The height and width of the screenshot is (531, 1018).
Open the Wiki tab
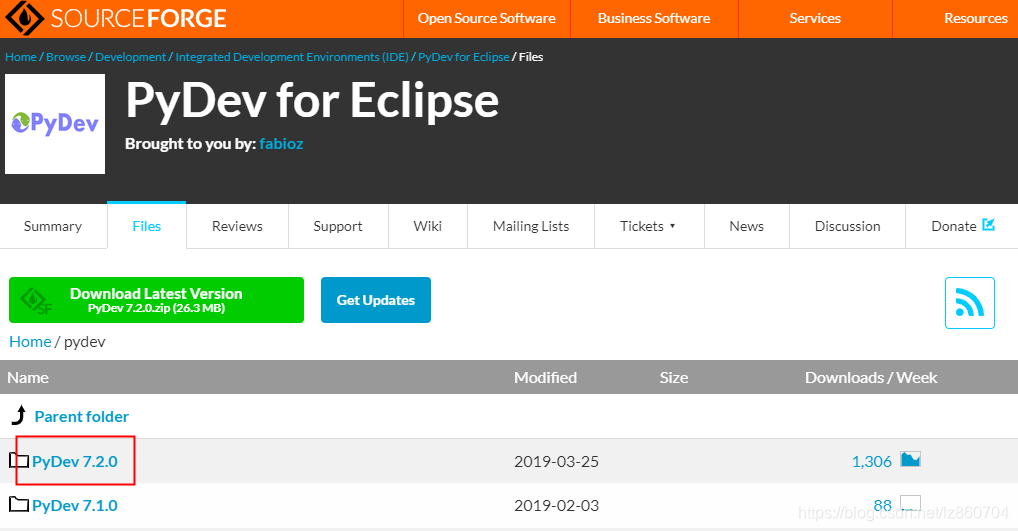(428, 226)
